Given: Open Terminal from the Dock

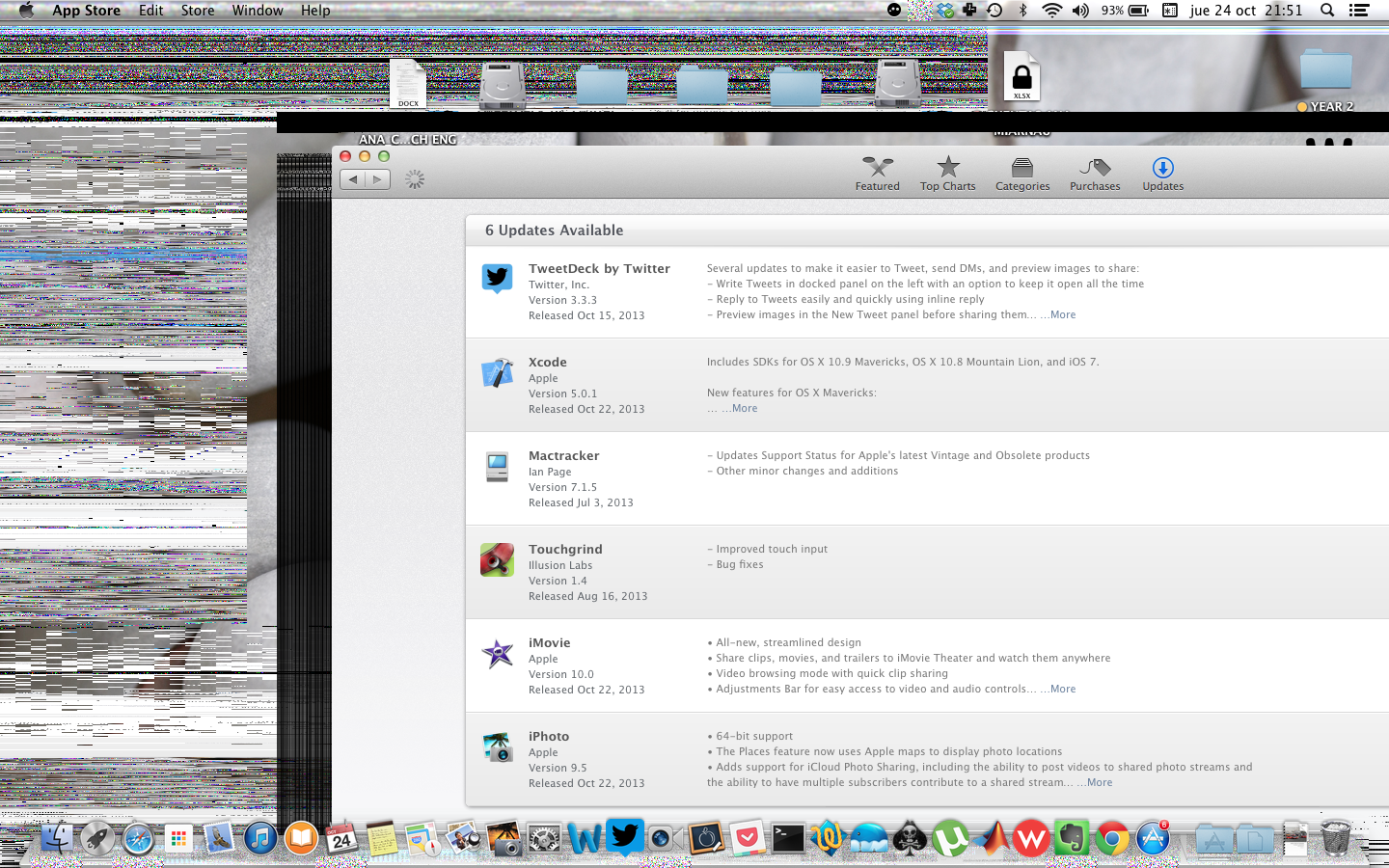Looking at the screenshot, I should (x=788, y=838).
